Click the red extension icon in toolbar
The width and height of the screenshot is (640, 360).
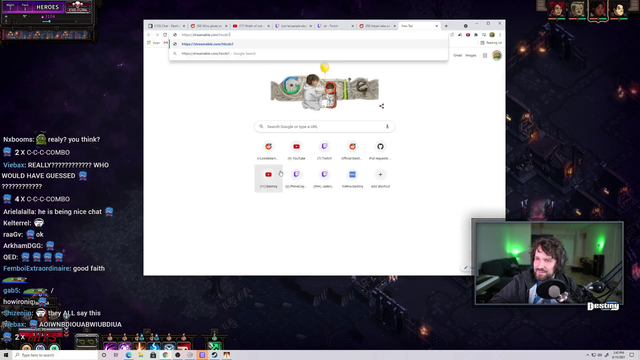[468, 35]
